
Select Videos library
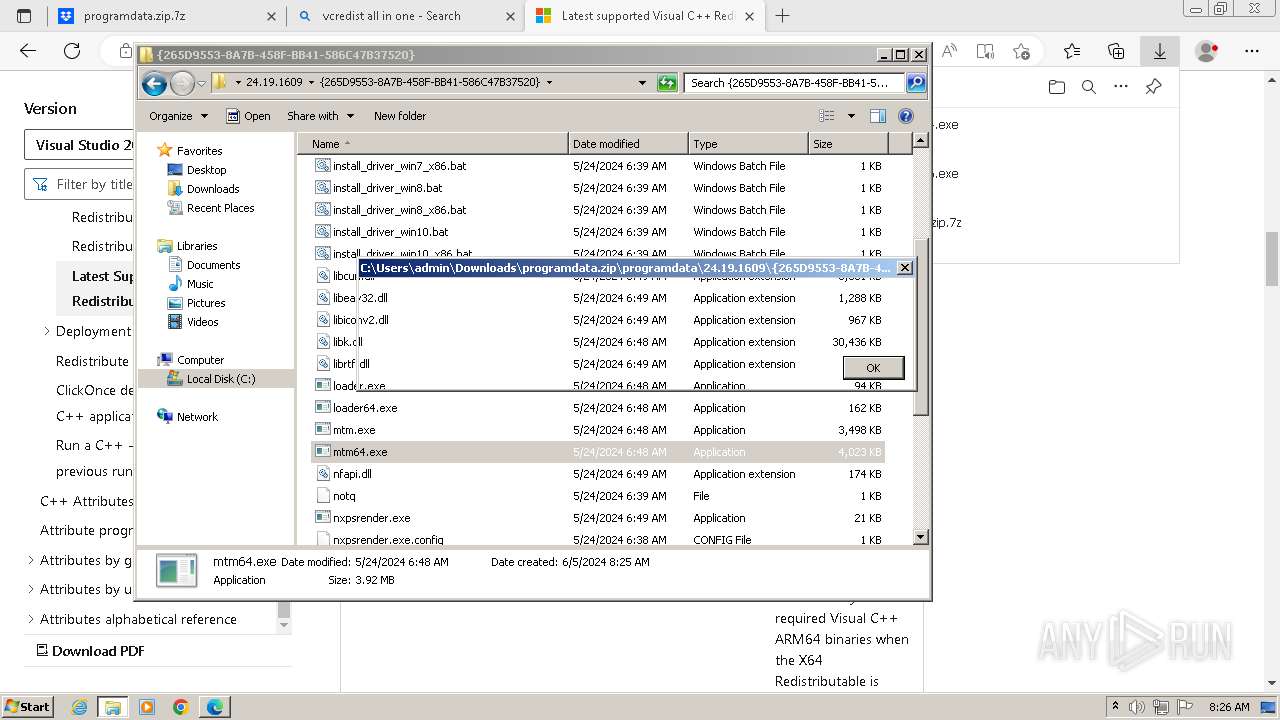coord(202,322)
